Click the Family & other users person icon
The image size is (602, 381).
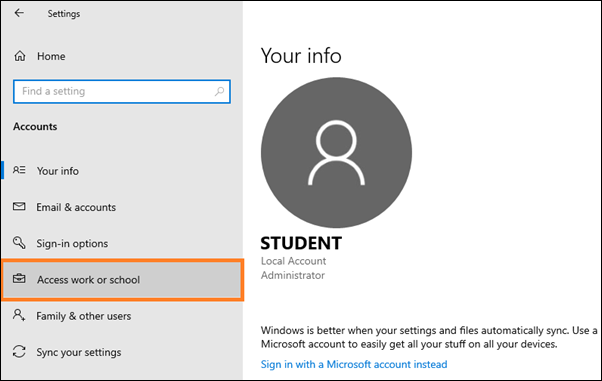click(19, 315)
